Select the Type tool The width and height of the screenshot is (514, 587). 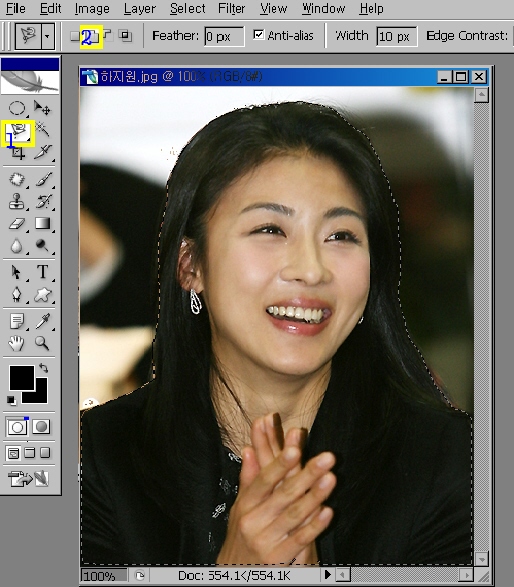[42, 271]
